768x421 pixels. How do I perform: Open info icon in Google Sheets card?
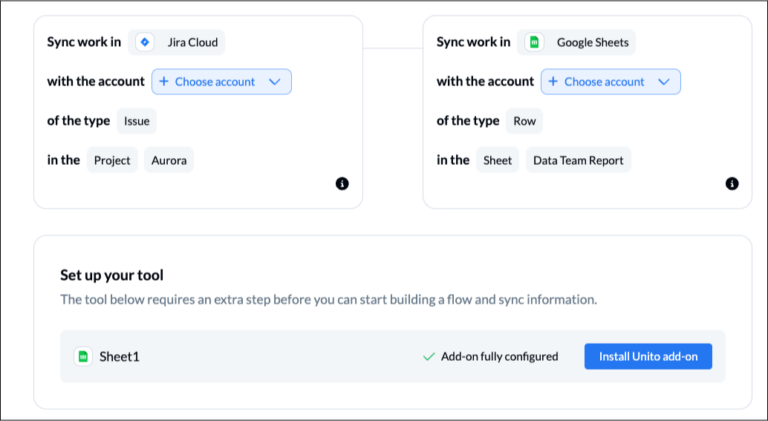pyautogui.click(x=732, y=184)
